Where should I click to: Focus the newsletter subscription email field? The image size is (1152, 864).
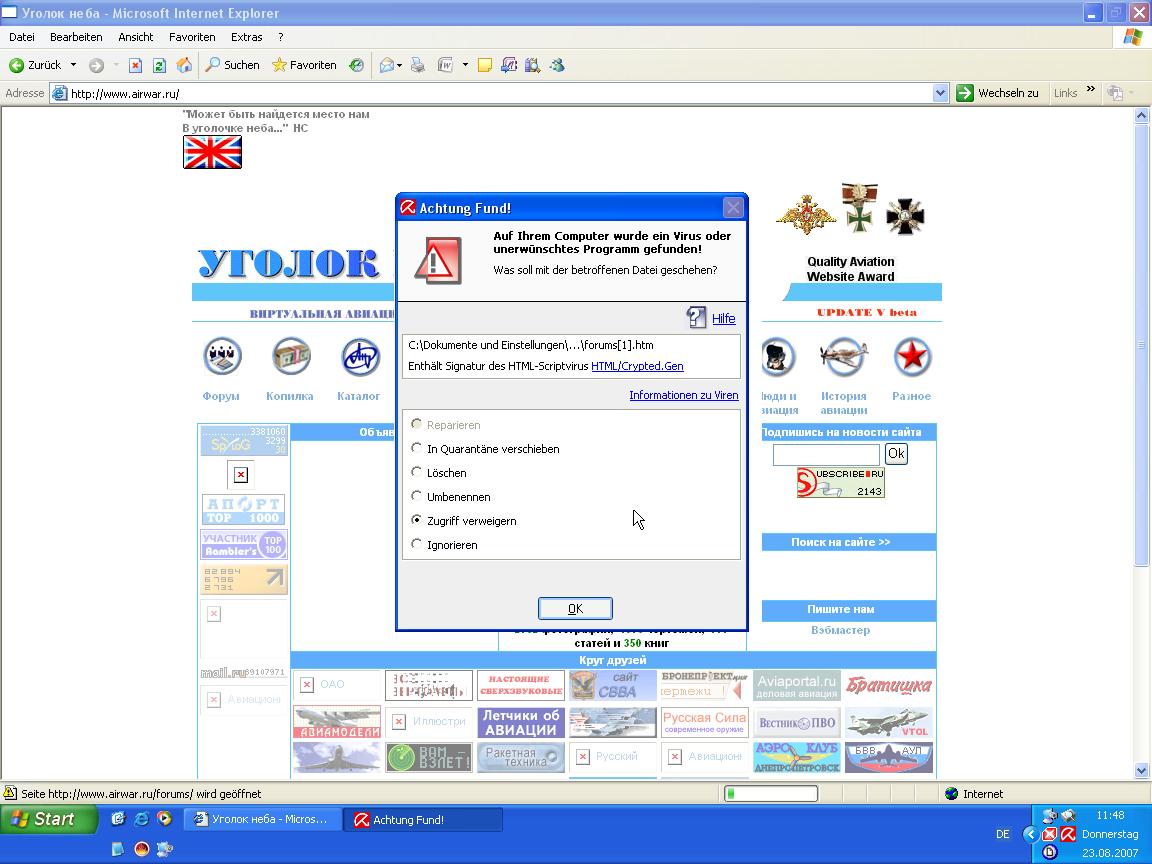pos(827,454)
